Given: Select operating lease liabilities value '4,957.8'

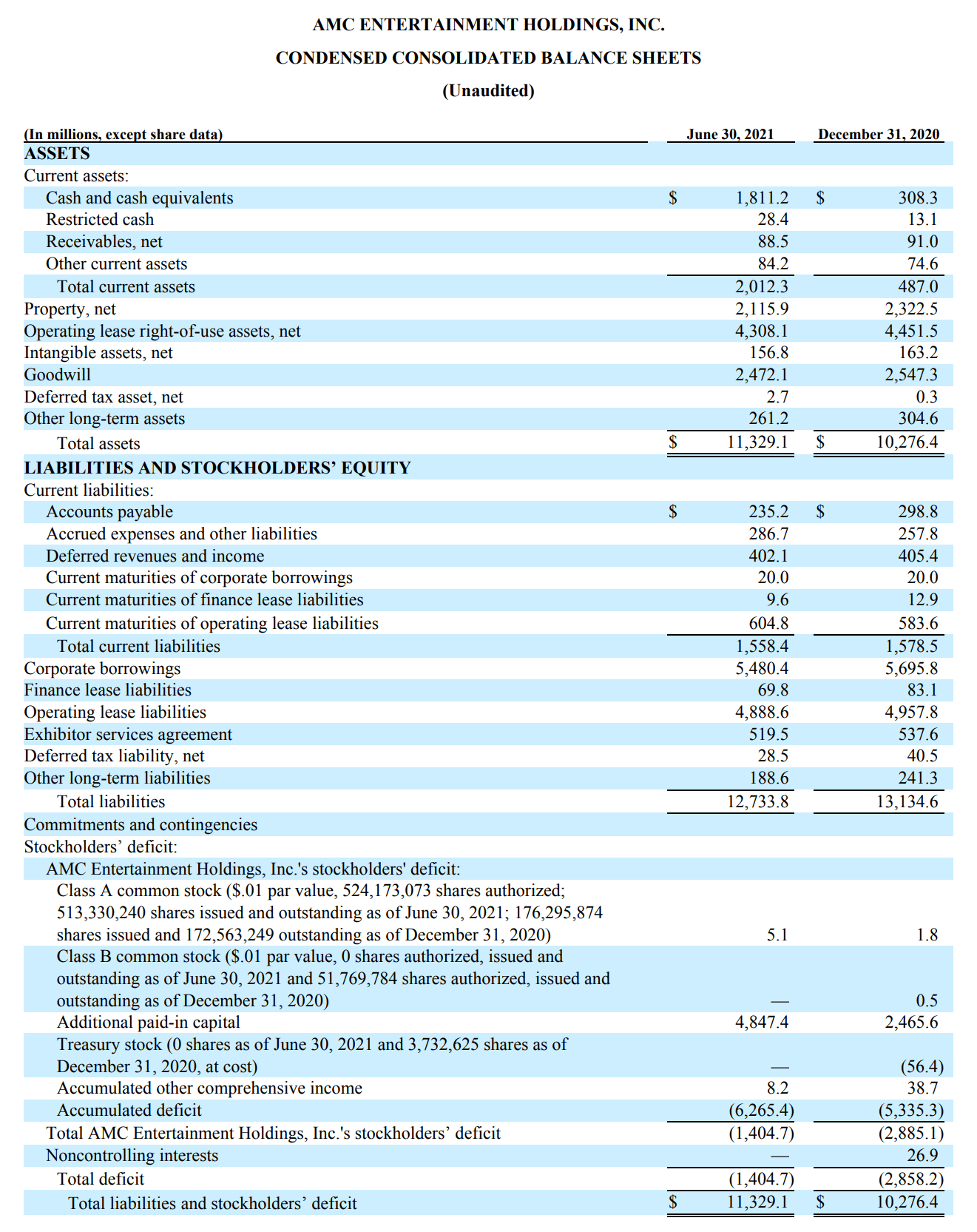Looking at the screenshot, I should pos(911,713).
